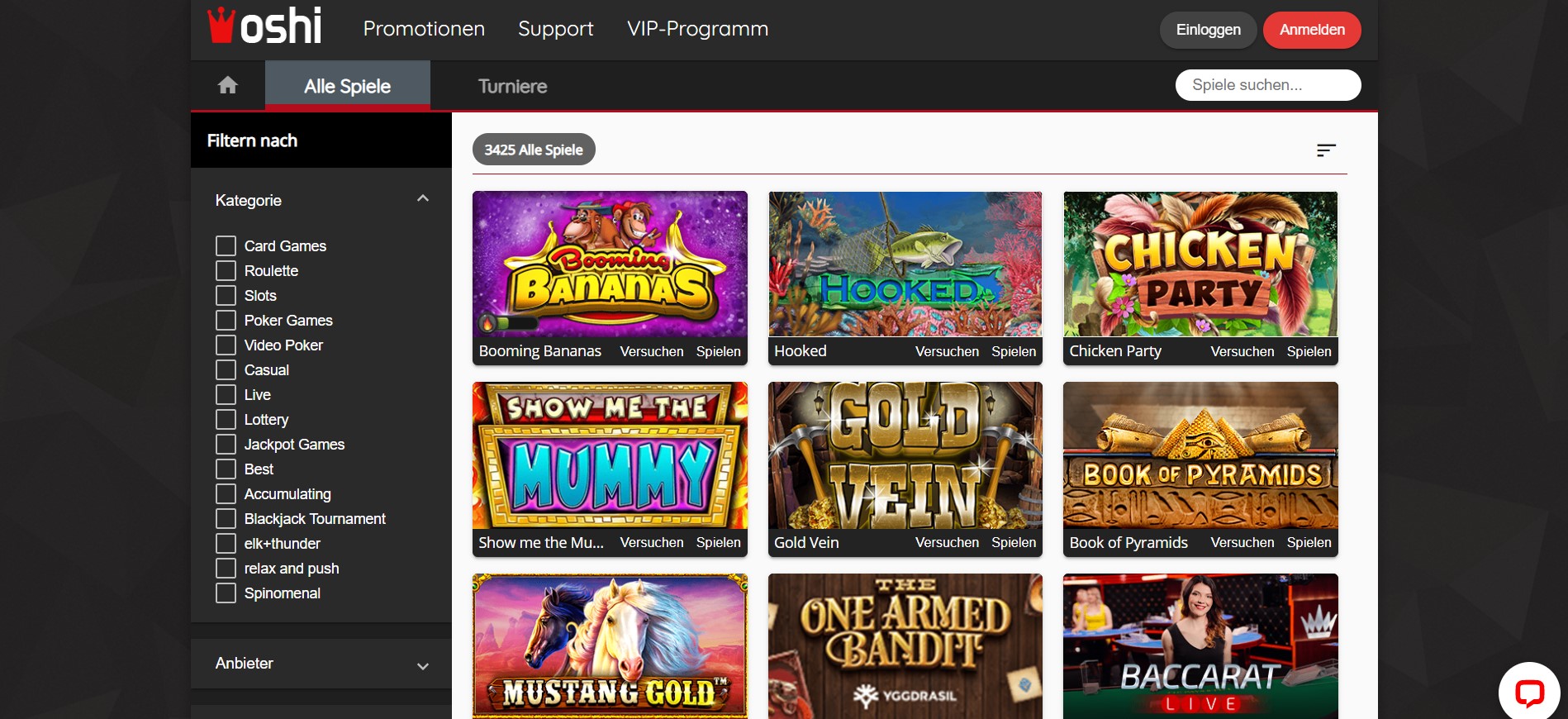Click Versuchen for Chicken Party

1243,351
